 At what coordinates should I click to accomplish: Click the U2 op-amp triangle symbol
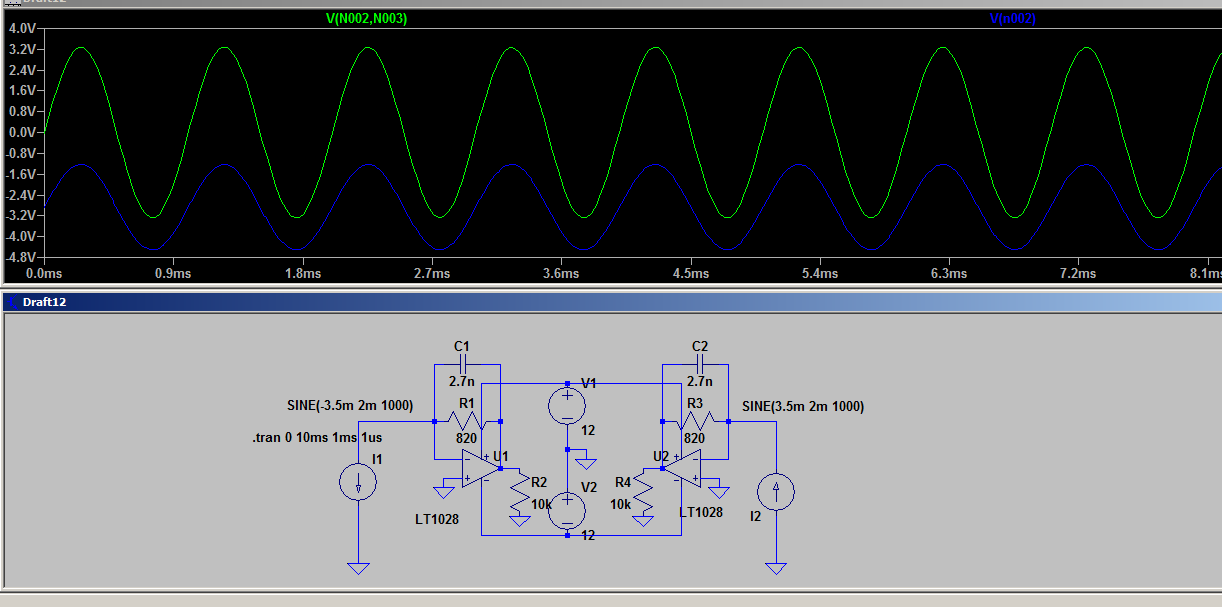coord(681,468)
